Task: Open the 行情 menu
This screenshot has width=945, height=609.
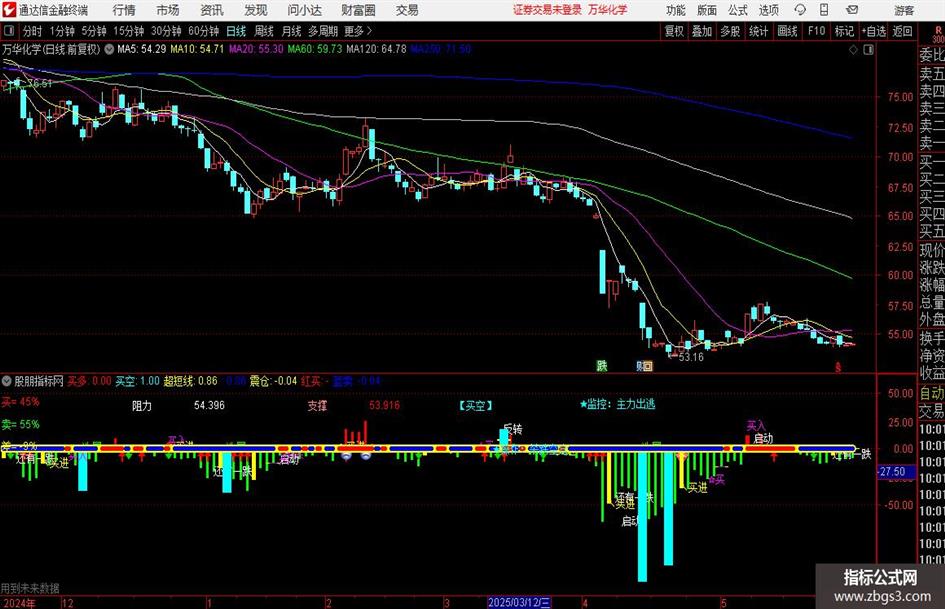Action: (124, 10)
